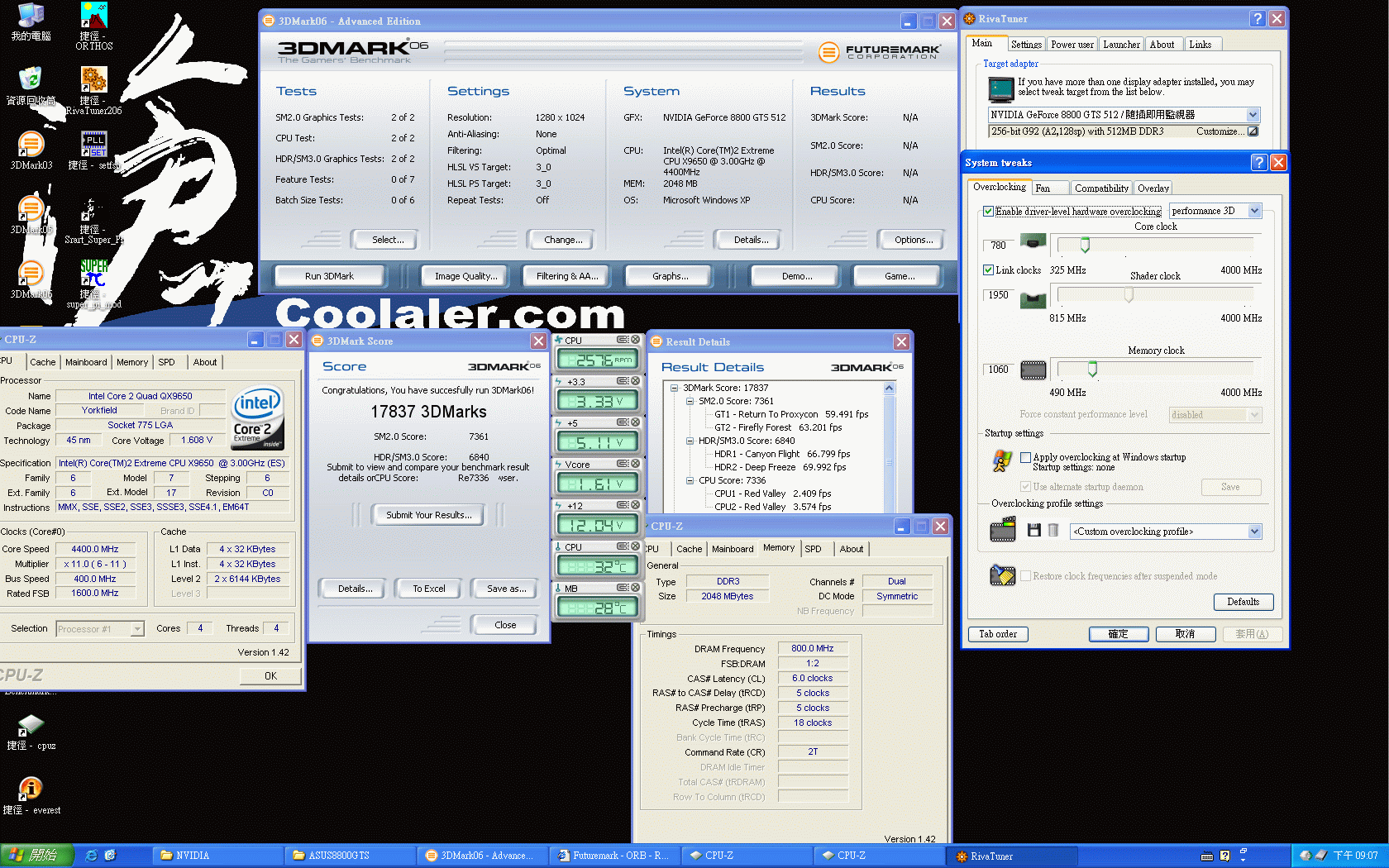Click the Result Details scrollbar up arrow
The width and height of the screenshot is (1389, 868).
tap(890, 388)
